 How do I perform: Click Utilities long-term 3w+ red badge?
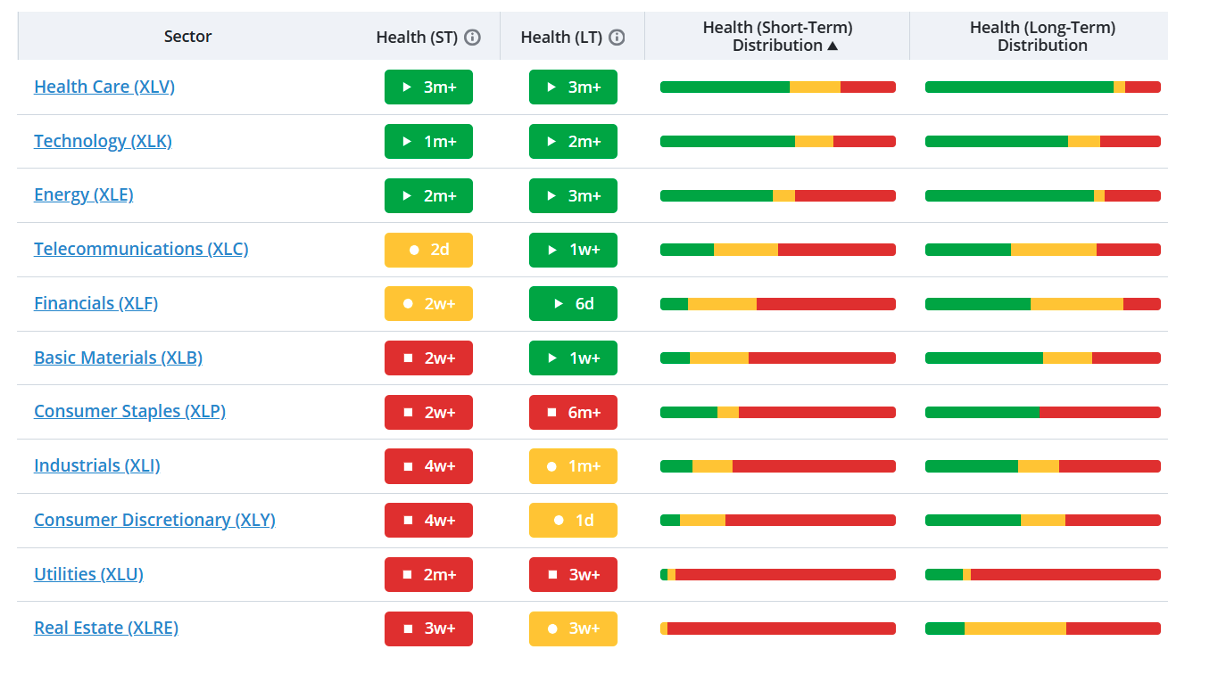click(x=573, y=574)
